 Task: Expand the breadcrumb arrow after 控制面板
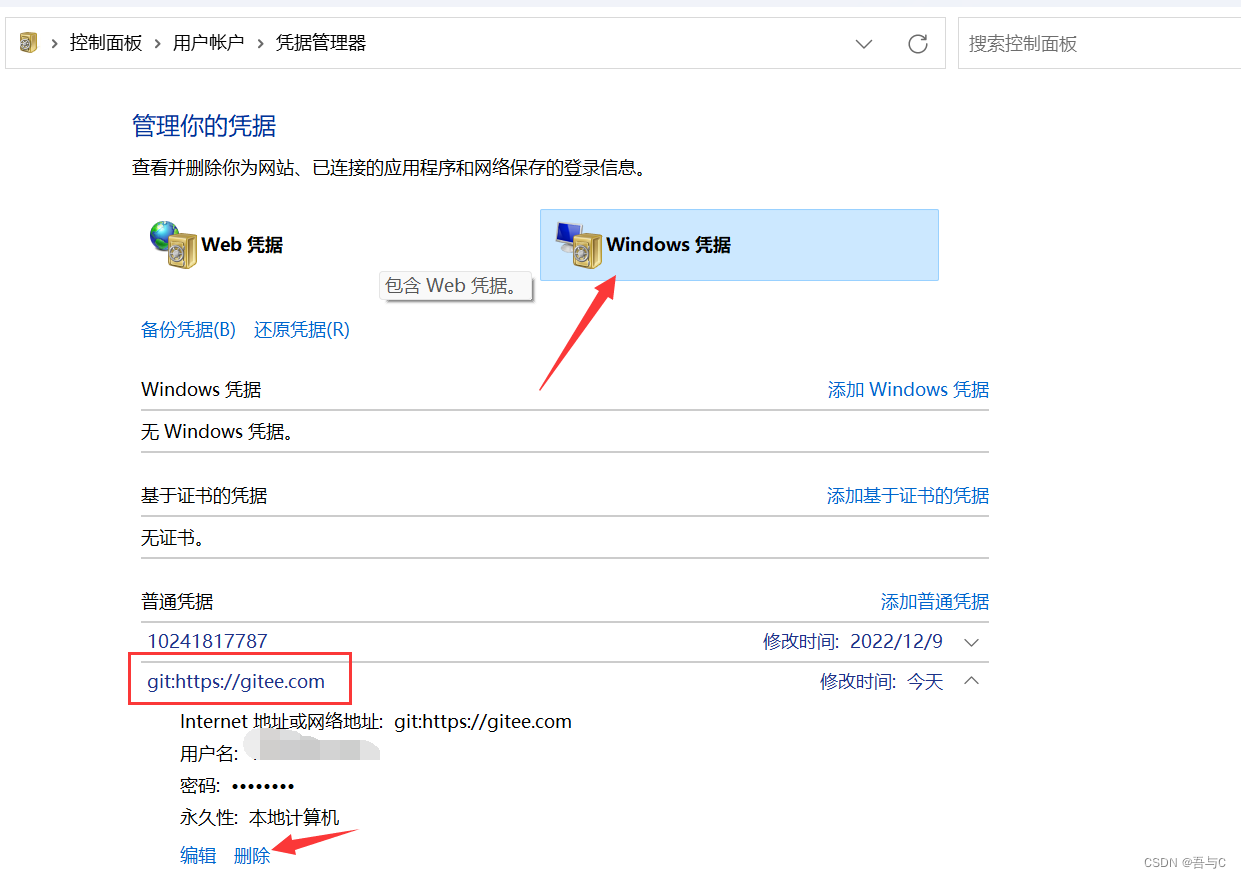pyautogui.click(x=157, y=43)
